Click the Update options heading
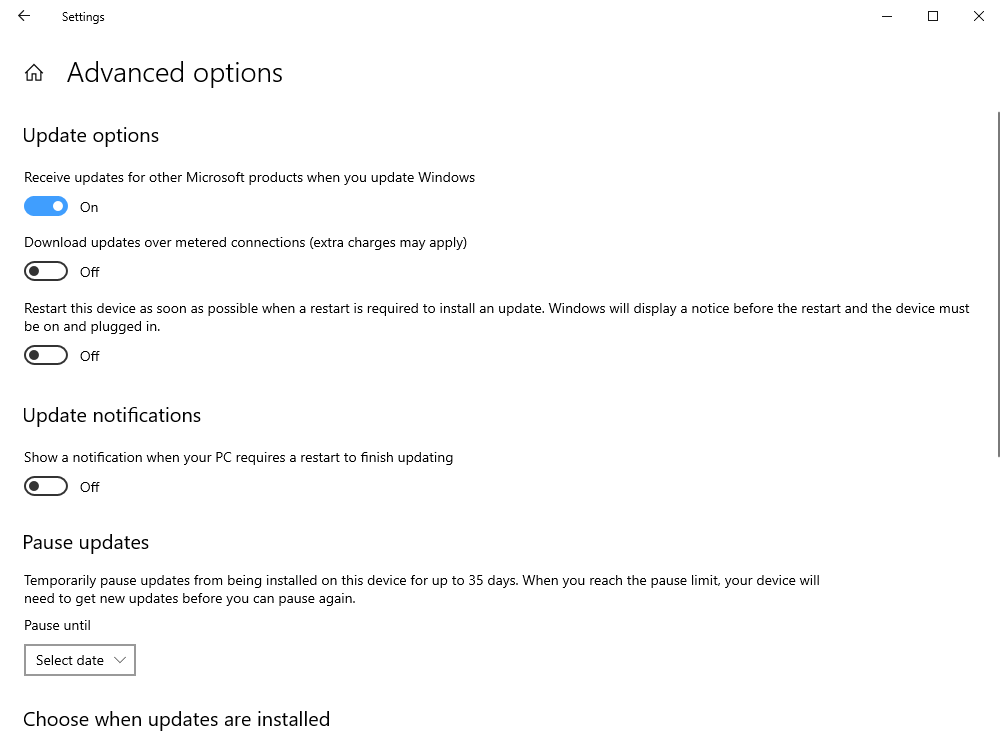The height and width of the screenshot is (738, 1002). [x=91, y=136]
